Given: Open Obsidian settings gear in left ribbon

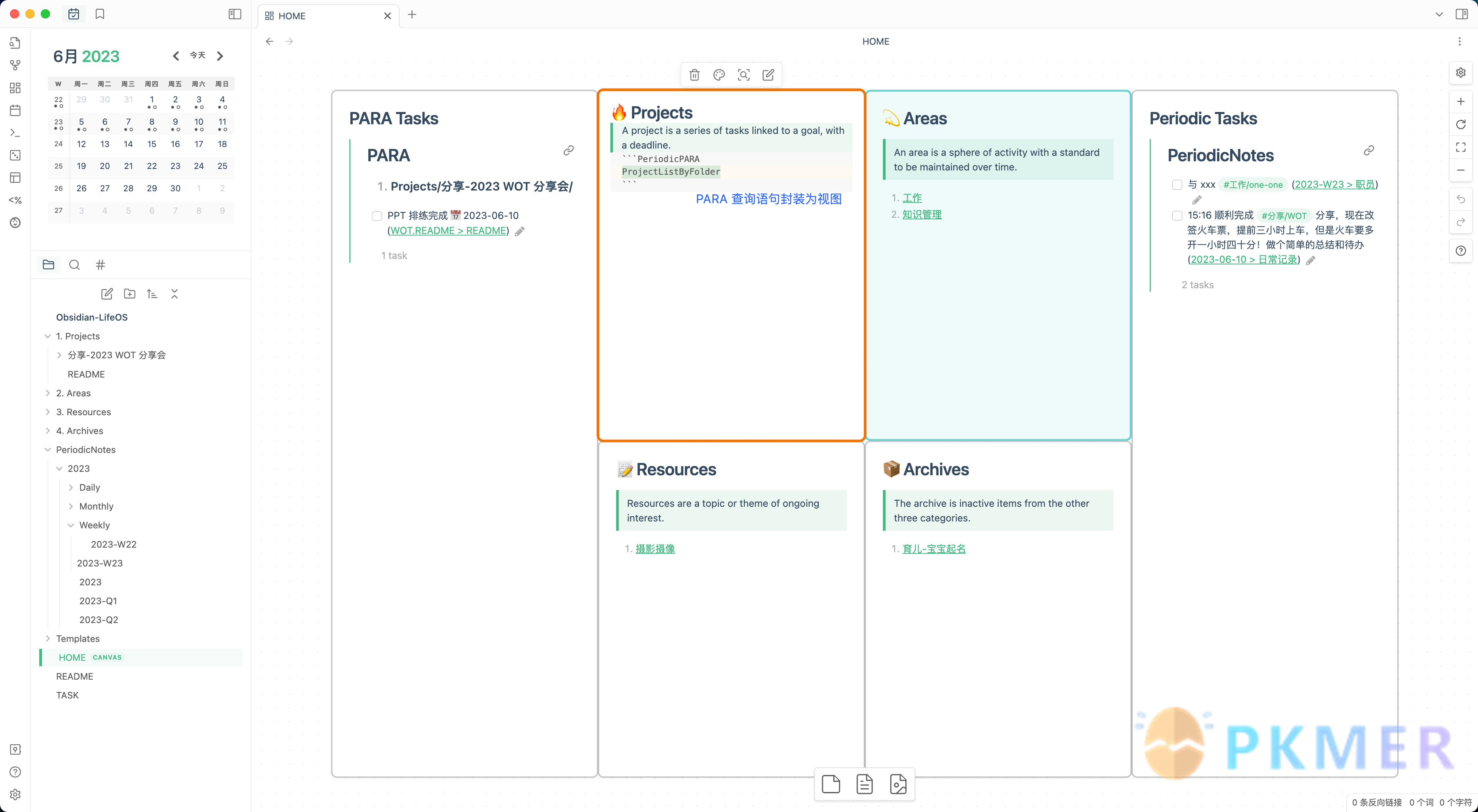Looking at the screenshot, I should (x=15, y=794).
